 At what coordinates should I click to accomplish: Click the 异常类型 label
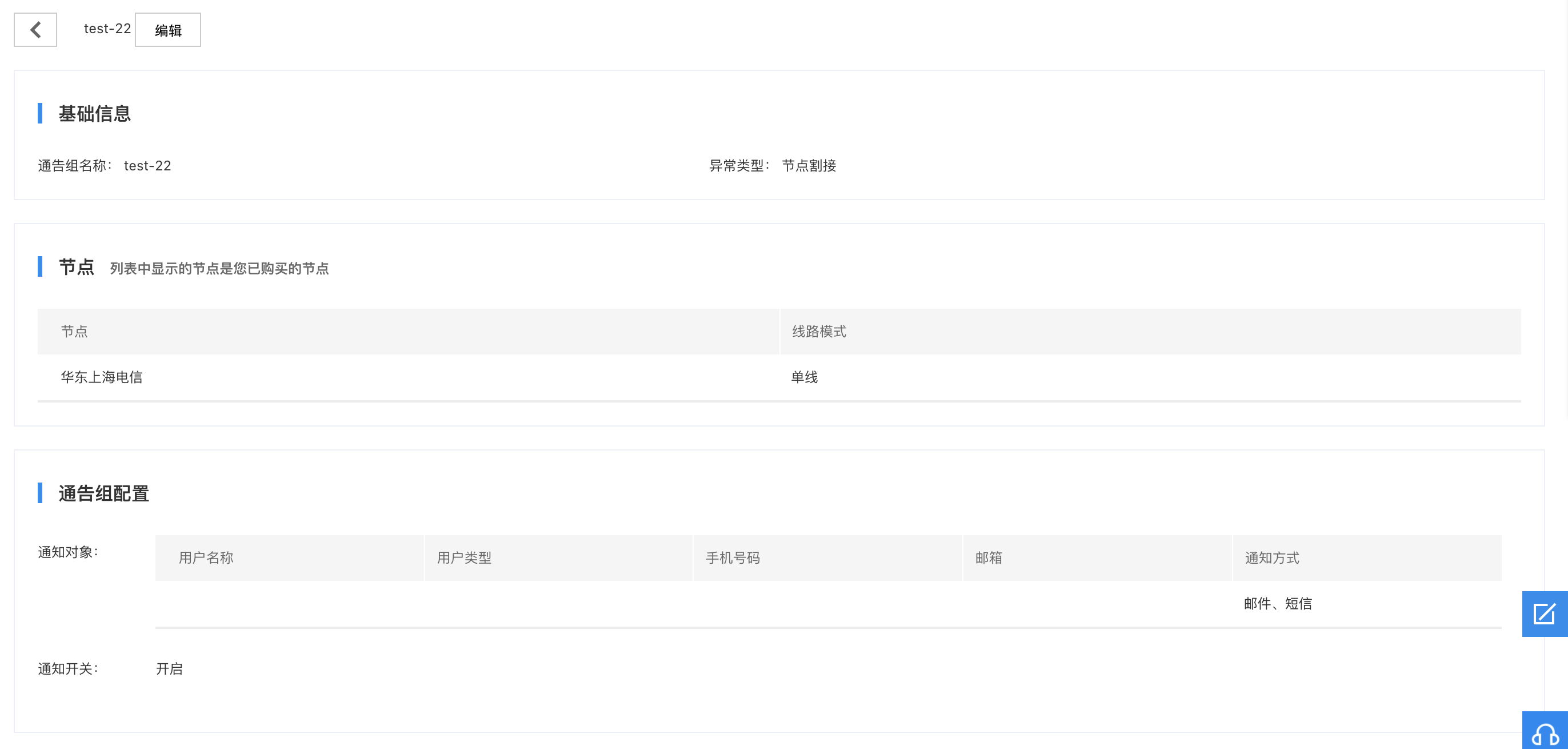739,166
